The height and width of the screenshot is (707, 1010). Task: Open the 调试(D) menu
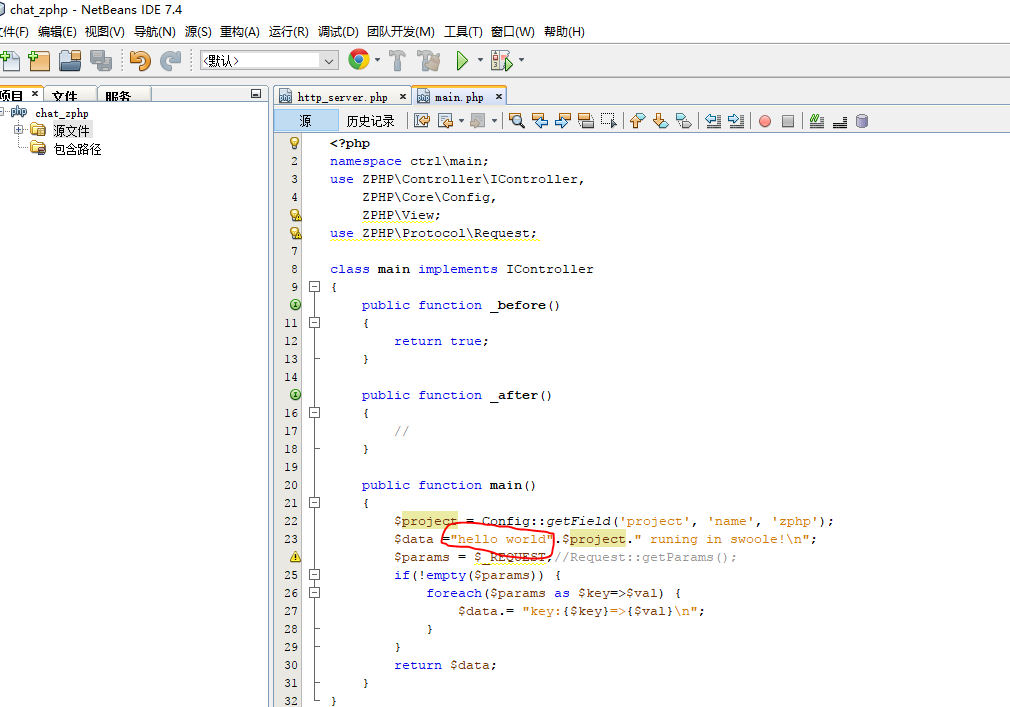point(338,32)
